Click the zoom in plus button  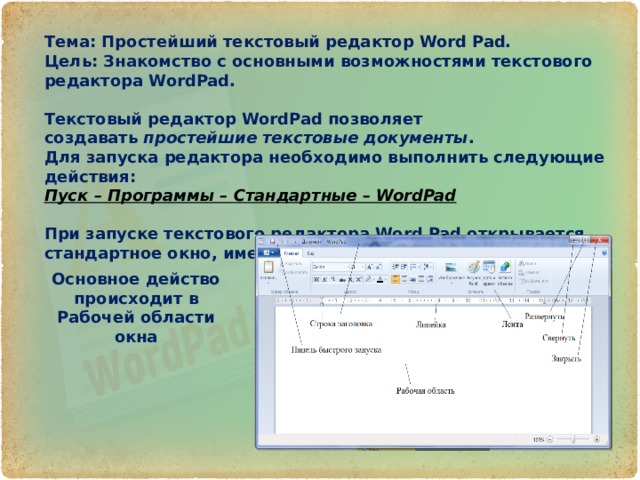597,440
